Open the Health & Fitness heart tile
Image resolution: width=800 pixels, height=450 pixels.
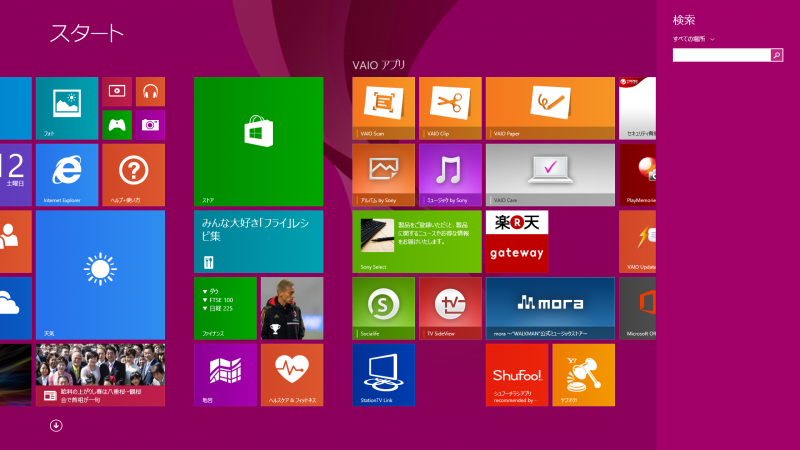click(x=292, y=375)
